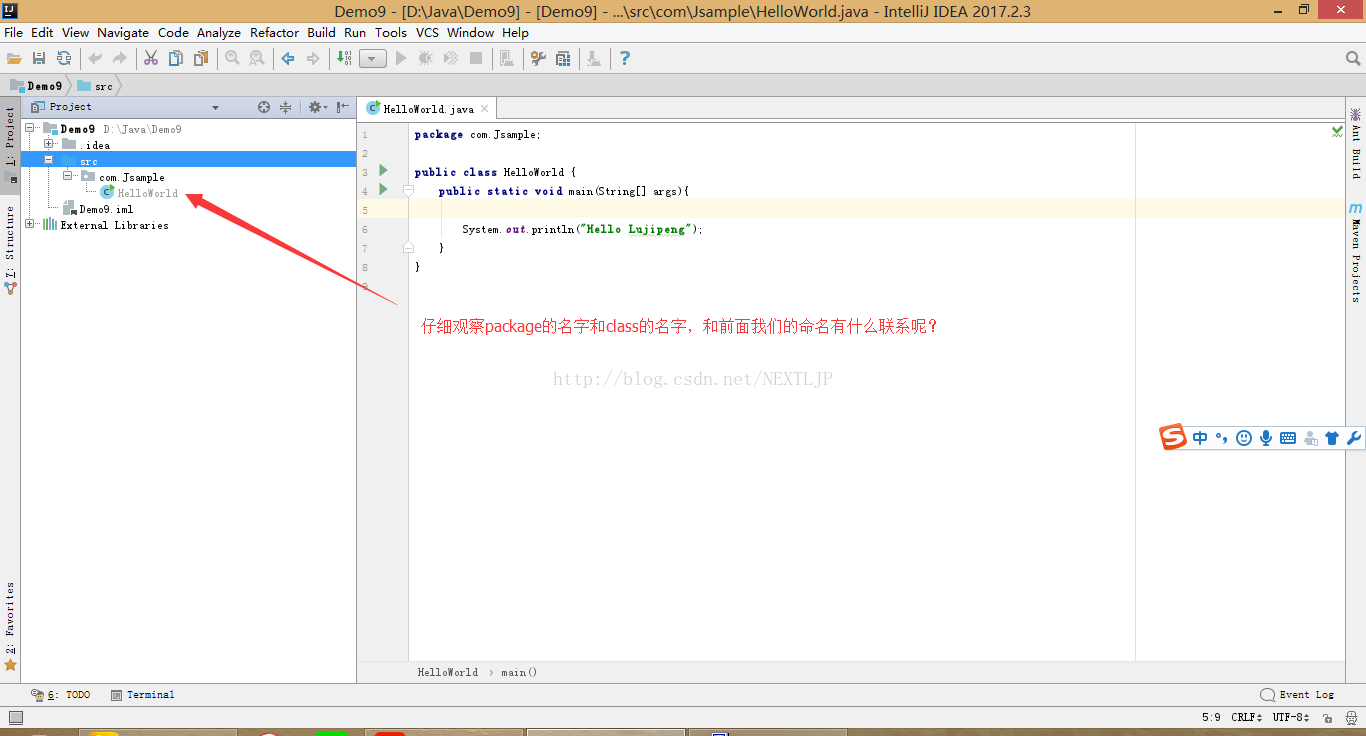Open Help via the question mark icon
Image resolution: width=1366 pixels, height=736 pixels.
tap(625, 58)
